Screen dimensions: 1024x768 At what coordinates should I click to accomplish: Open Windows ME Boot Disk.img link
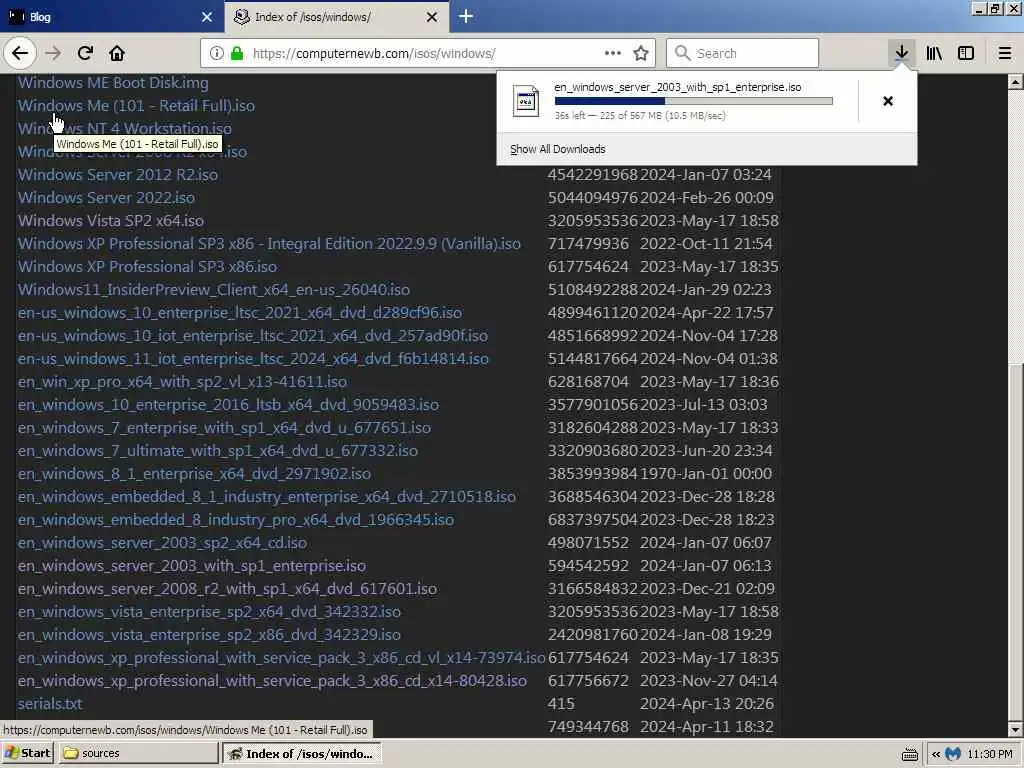pyautogui.click(x=113, y=83)
